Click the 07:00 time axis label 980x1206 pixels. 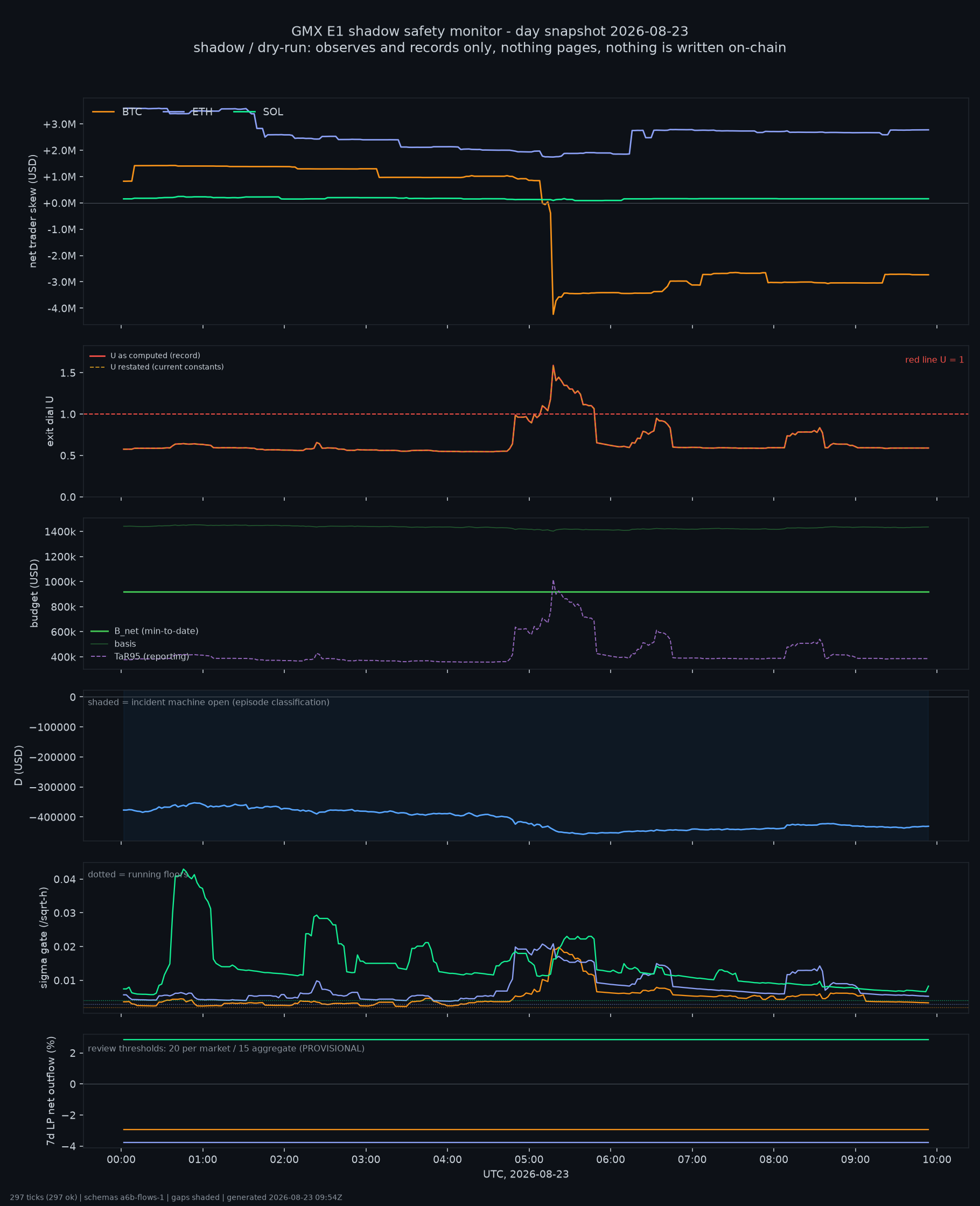click(692, 1160)
